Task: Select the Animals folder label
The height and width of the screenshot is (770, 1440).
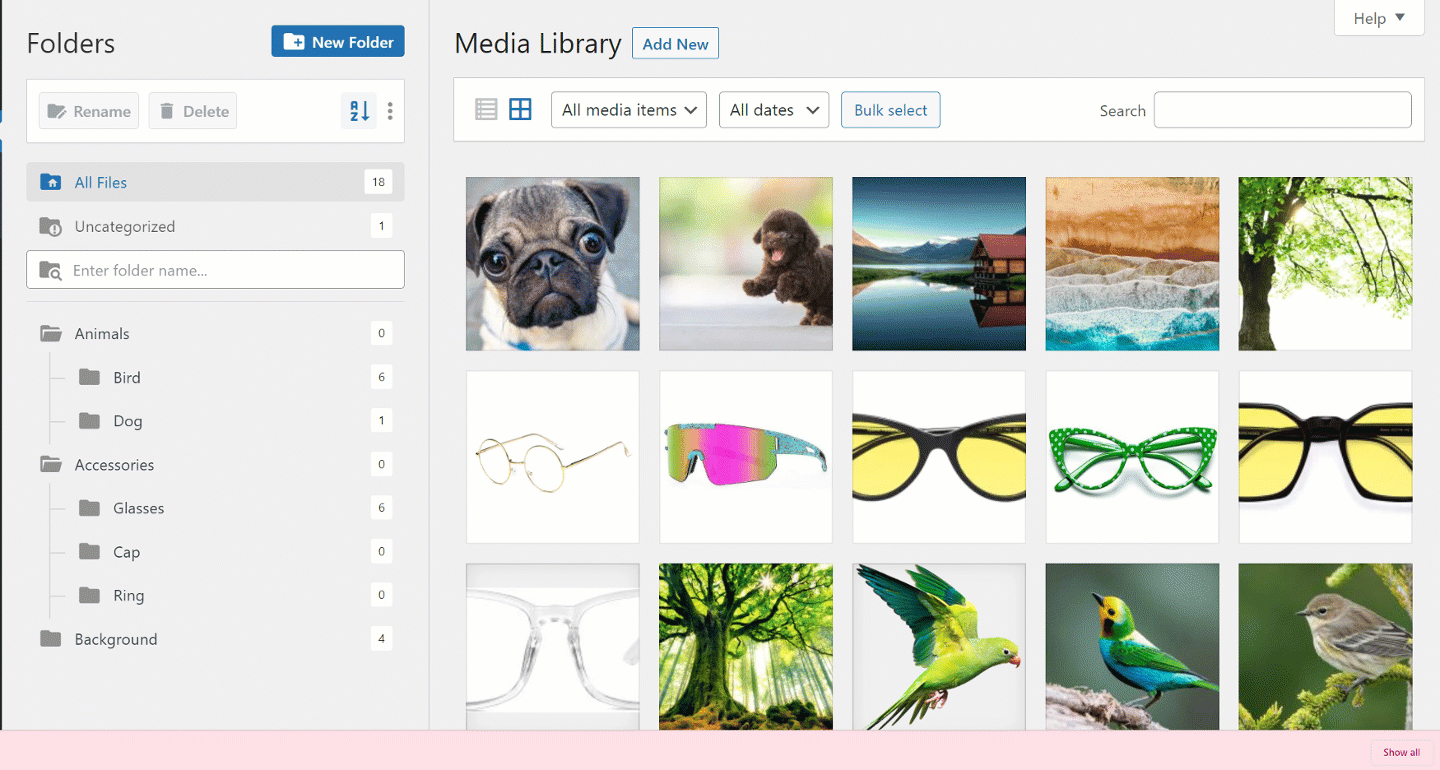Action: (x=102, y=334)
